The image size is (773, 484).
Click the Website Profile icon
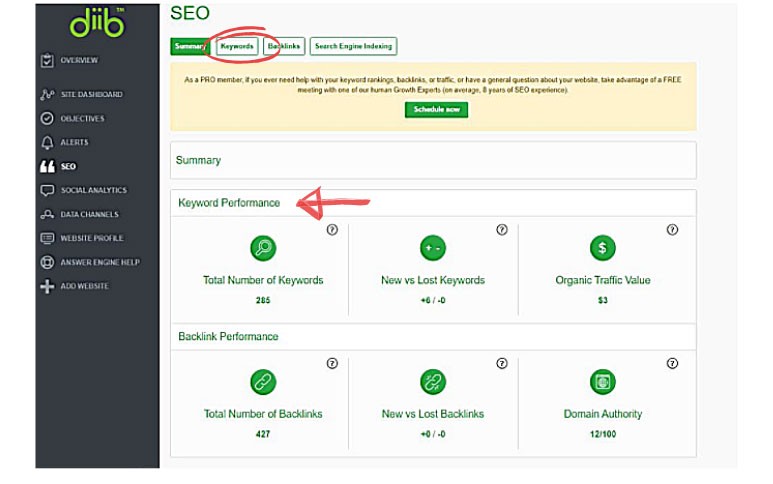coord(47,238)
